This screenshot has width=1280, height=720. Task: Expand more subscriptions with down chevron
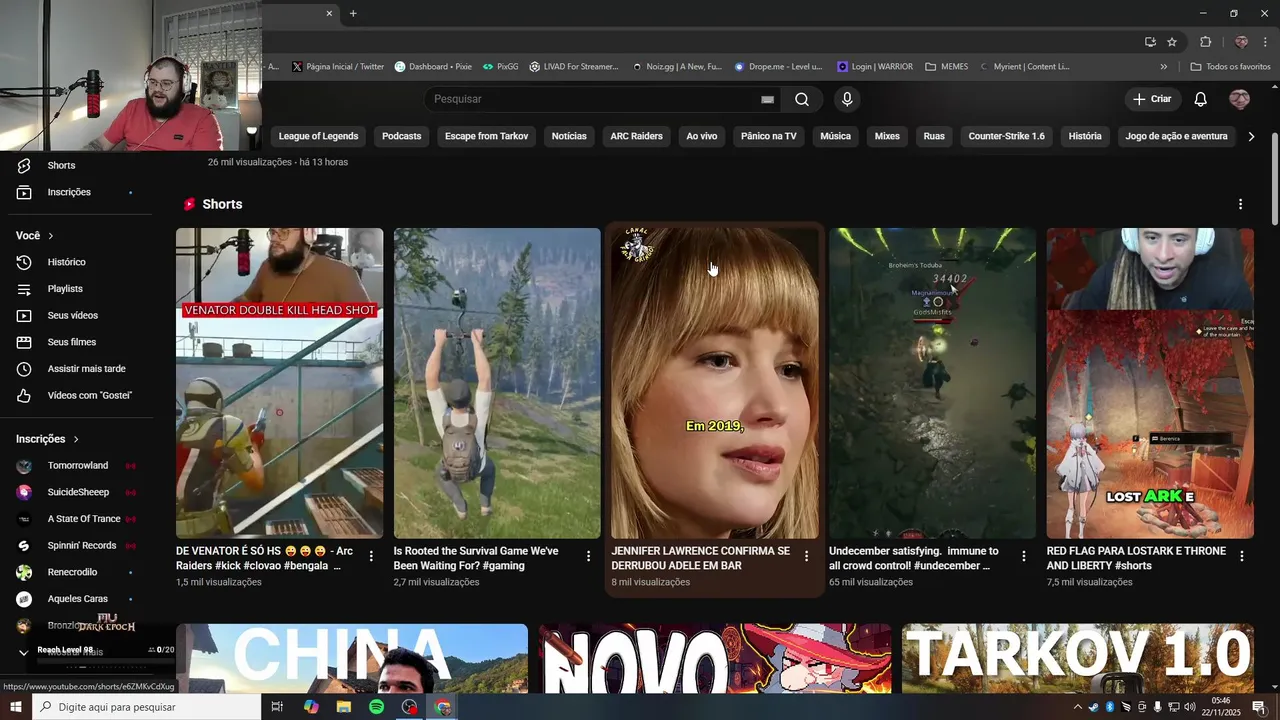(x=24, y=652)
